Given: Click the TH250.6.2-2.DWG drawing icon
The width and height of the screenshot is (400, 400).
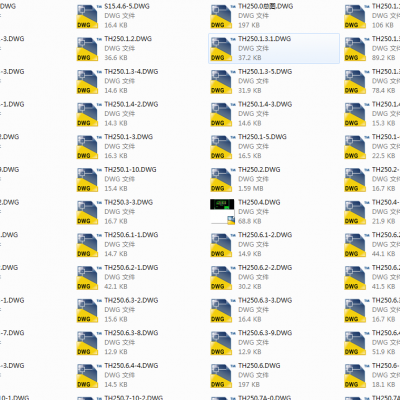Looking at the screenshot, I should pos(221,278).
